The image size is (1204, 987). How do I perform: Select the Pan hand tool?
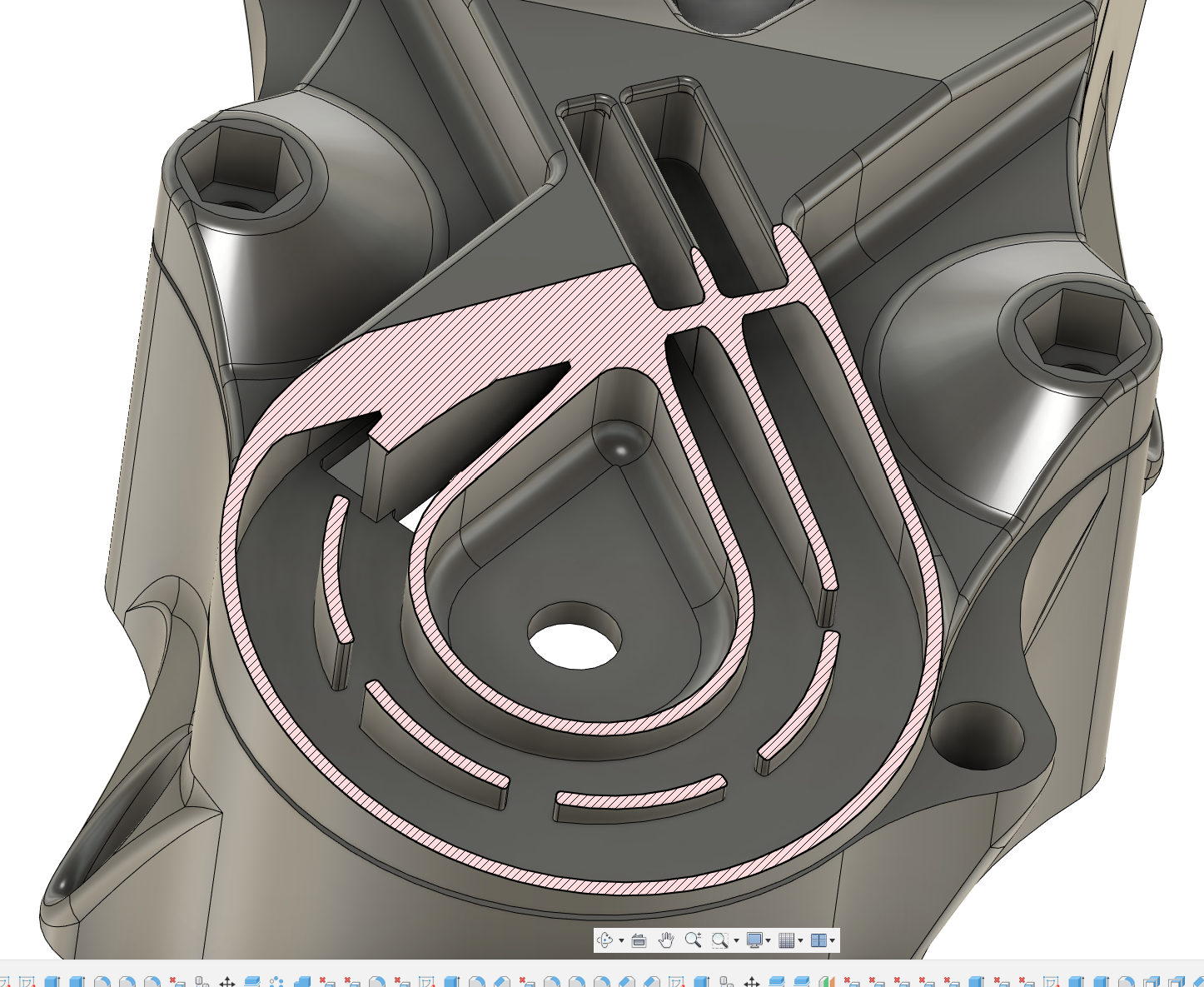[666, 940]
